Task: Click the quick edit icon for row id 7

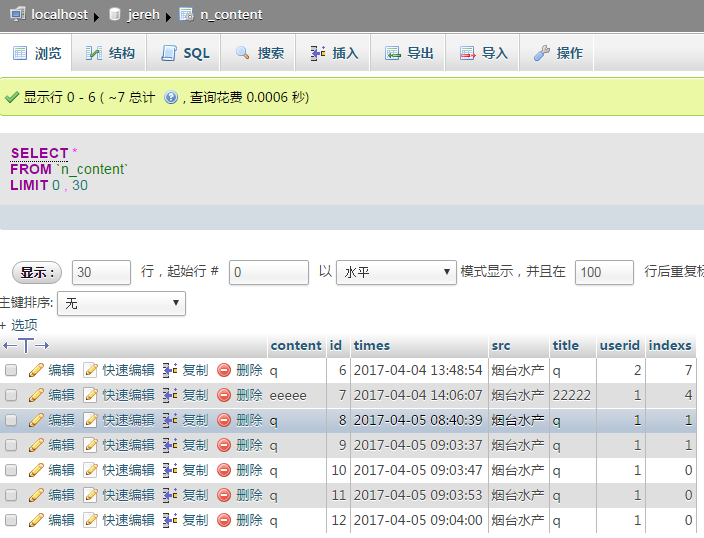Action: [x=91, y=395]
